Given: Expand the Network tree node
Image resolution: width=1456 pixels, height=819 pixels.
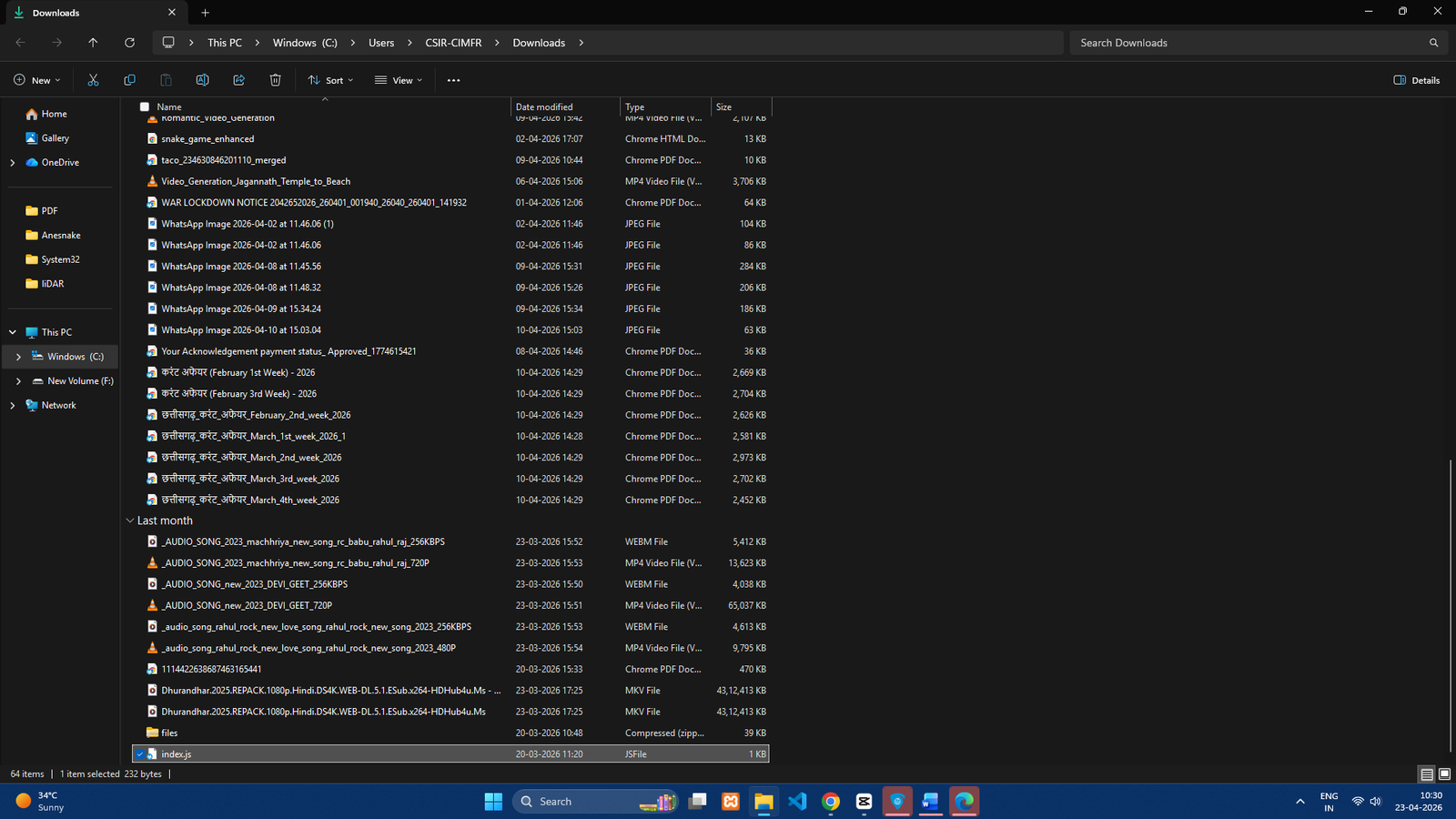Looking at the screenshot, I should 13,405.
